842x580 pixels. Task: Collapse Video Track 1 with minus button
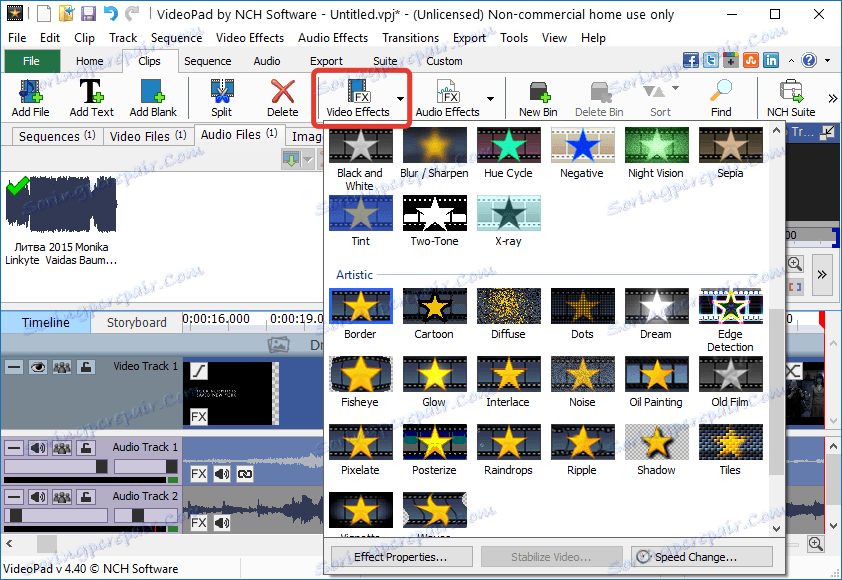14,367
